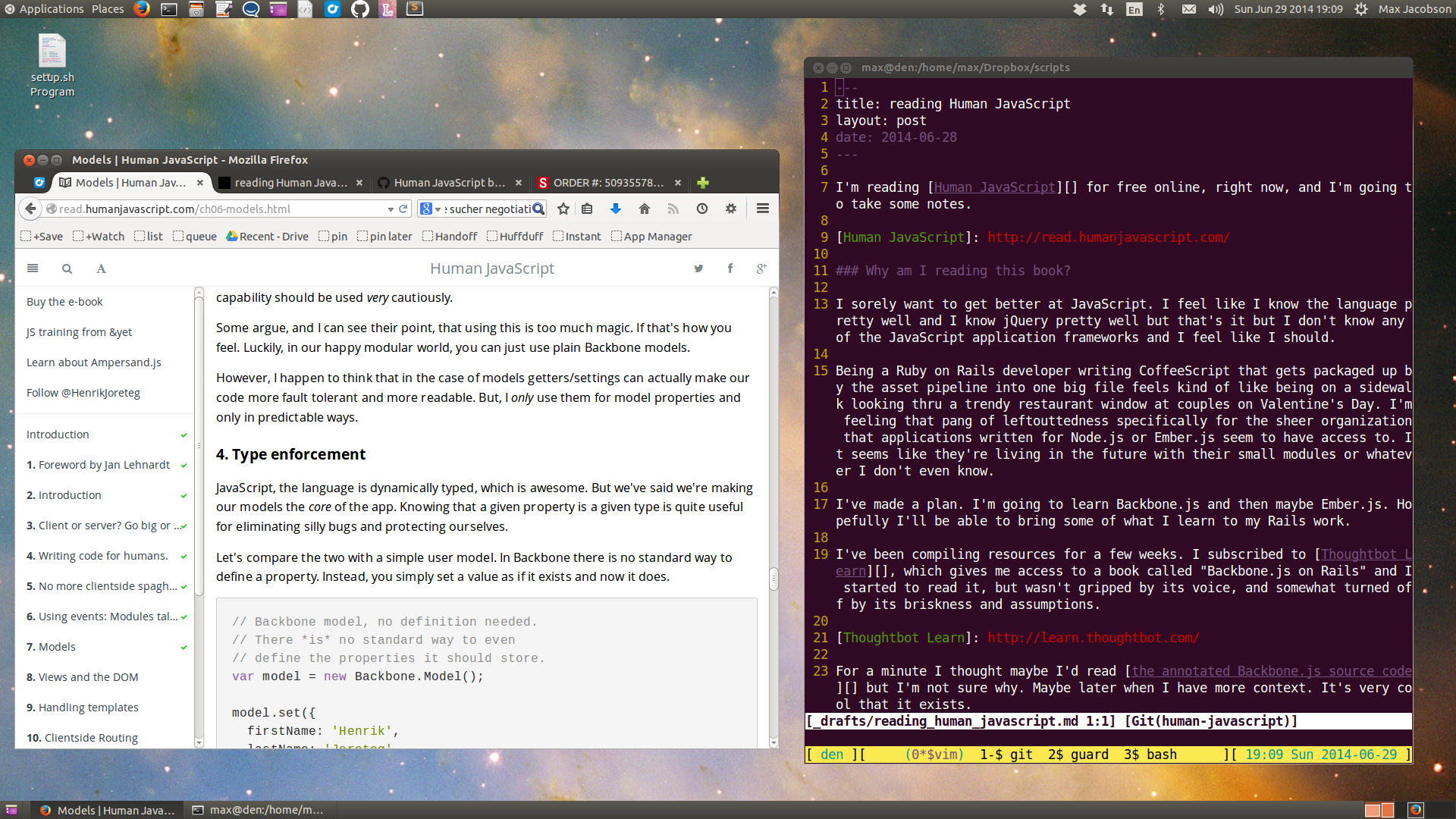This screenshot has width=1456, height=819.
Task: Select tmux window '3$ bash' in terminal
Action: (x=1150, y=755)
